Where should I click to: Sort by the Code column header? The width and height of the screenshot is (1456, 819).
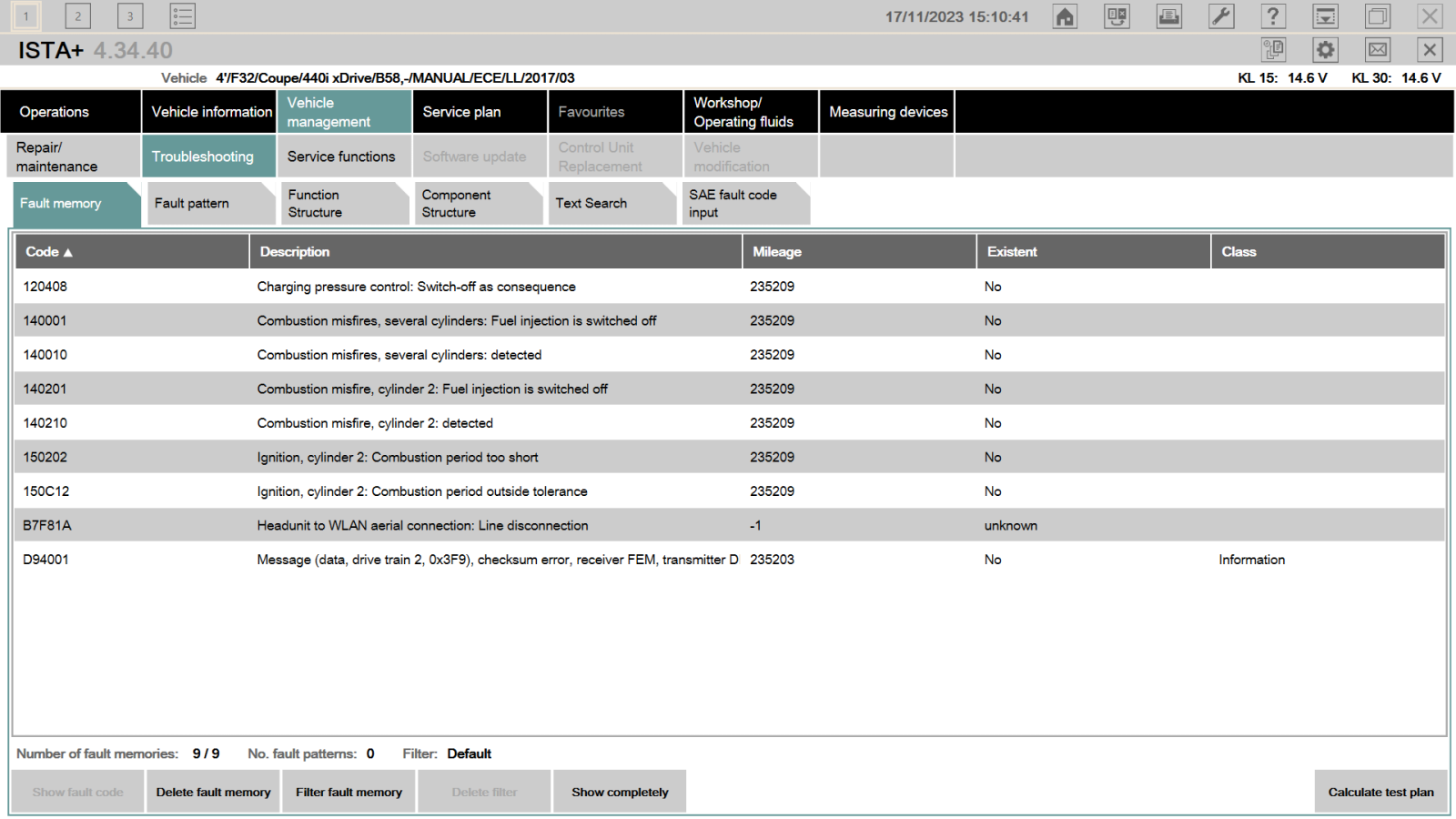click(x=132, y=252)
